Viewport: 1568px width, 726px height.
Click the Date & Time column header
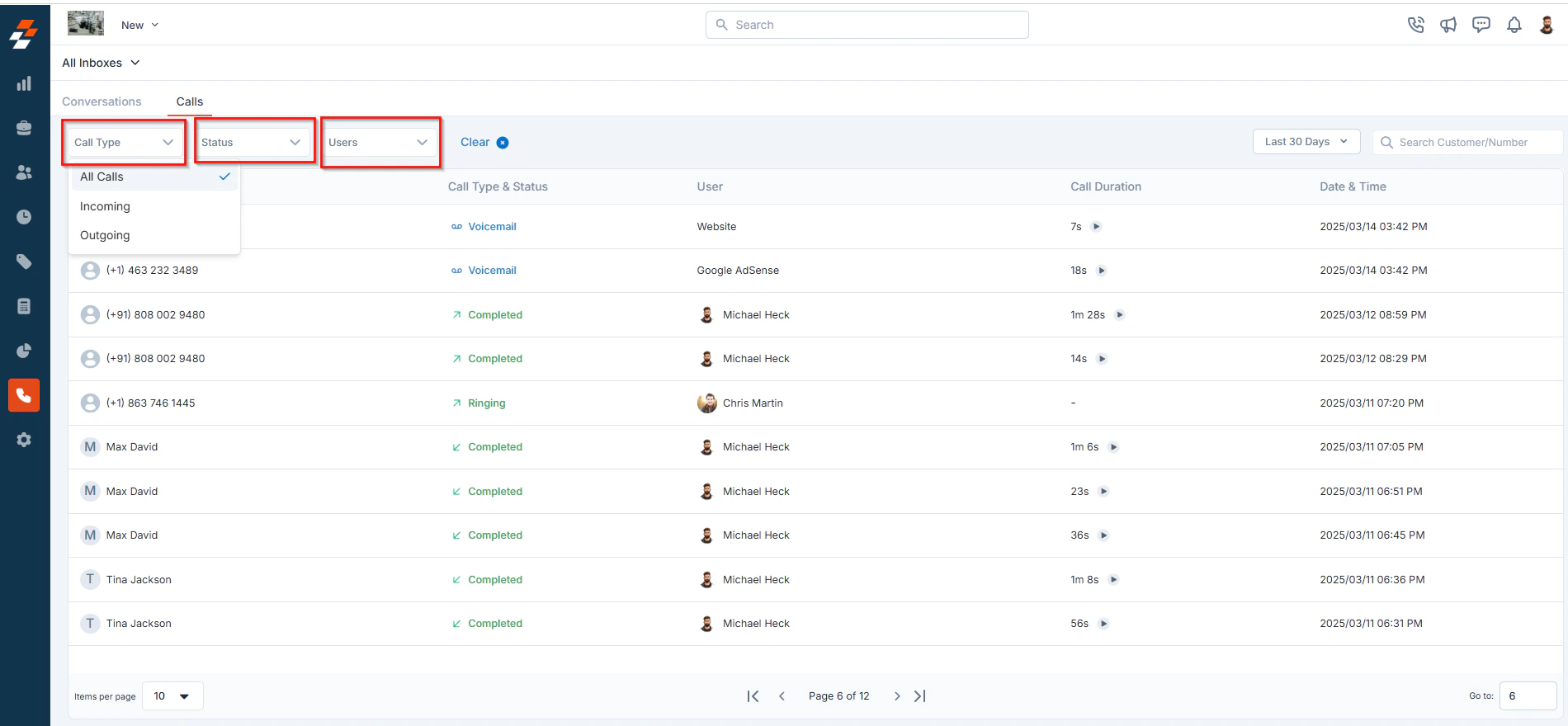click(1353, 186)
